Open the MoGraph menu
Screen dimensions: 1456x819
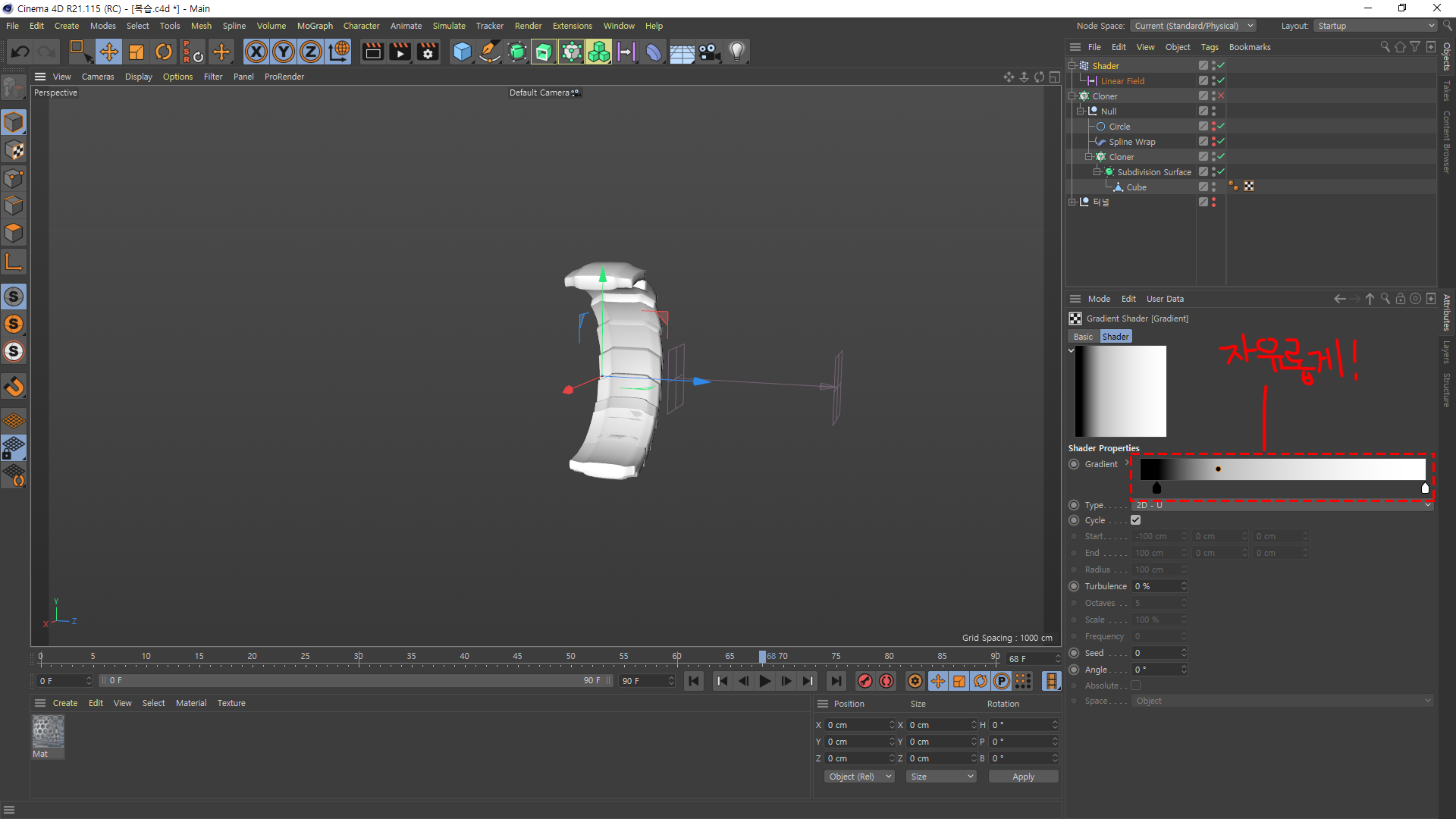[x=315, y=26]
